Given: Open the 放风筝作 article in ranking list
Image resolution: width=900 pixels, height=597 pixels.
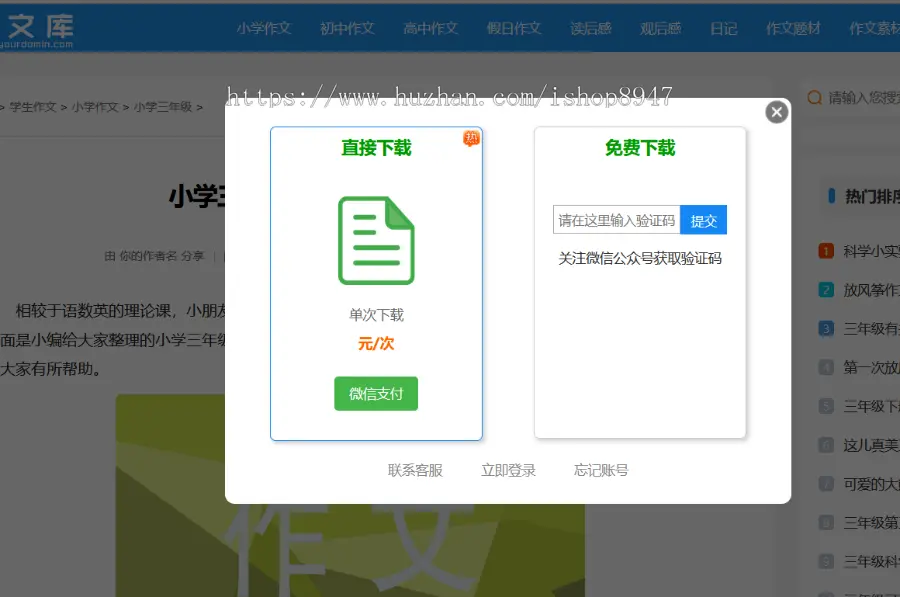Looking at the screenshot, I should click(870, 290).
